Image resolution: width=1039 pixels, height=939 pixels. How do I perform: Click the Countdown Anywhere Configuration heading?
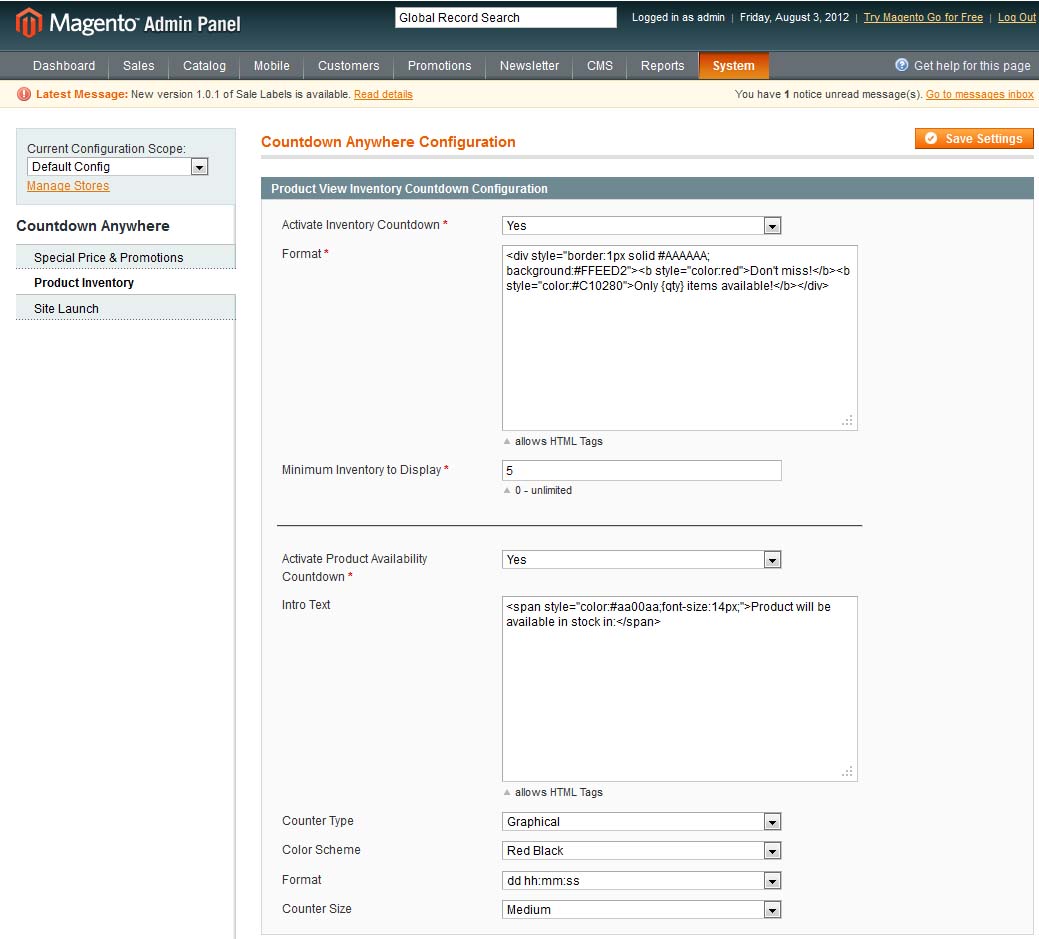pos(388,142)
